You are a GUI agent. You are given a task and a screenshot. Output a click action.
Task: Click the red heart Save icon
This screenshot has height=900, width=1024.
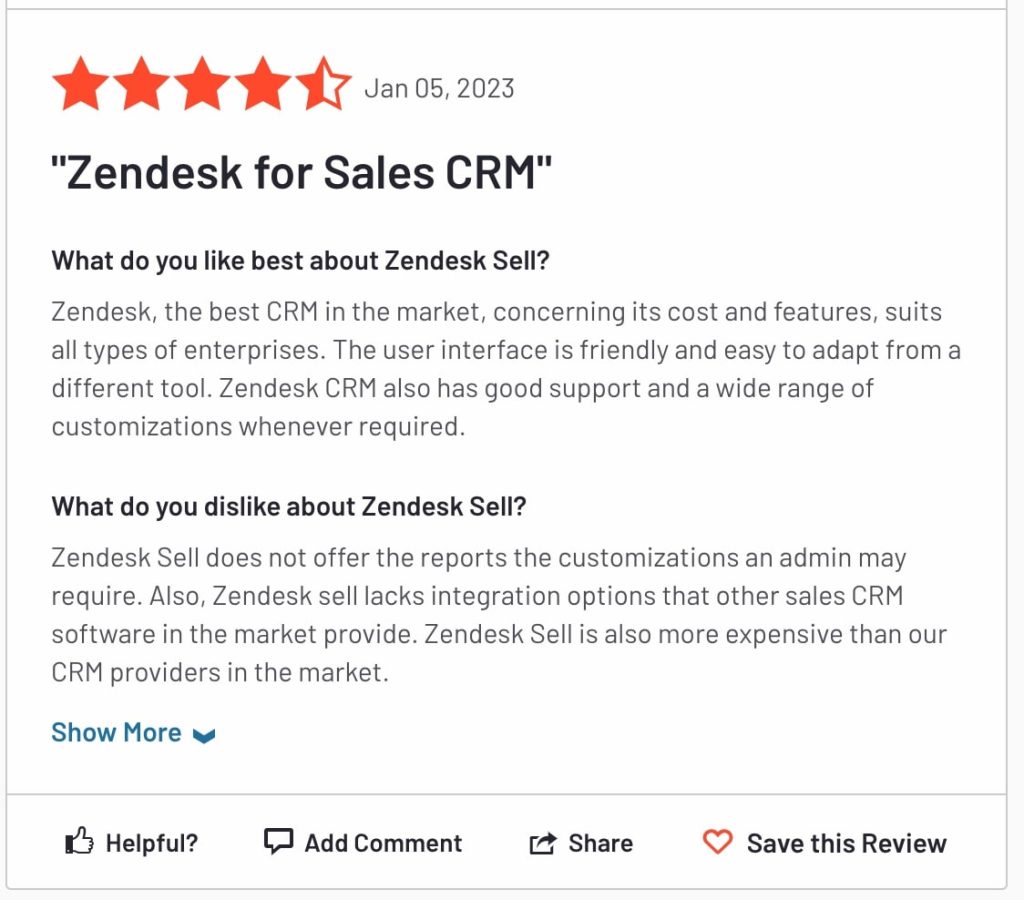[718, 842]
